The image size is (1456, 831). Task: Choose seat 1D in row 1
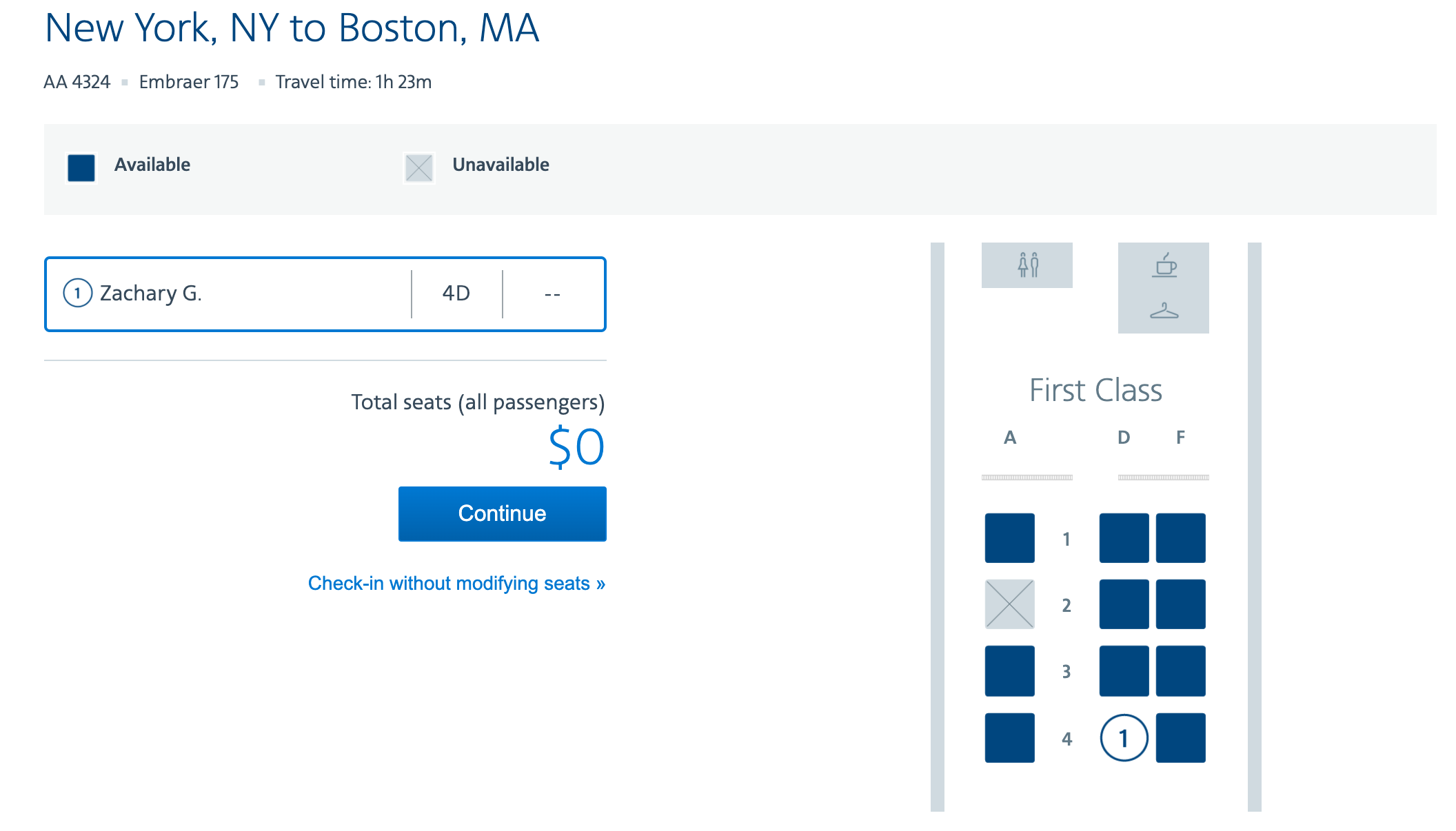1124,537
